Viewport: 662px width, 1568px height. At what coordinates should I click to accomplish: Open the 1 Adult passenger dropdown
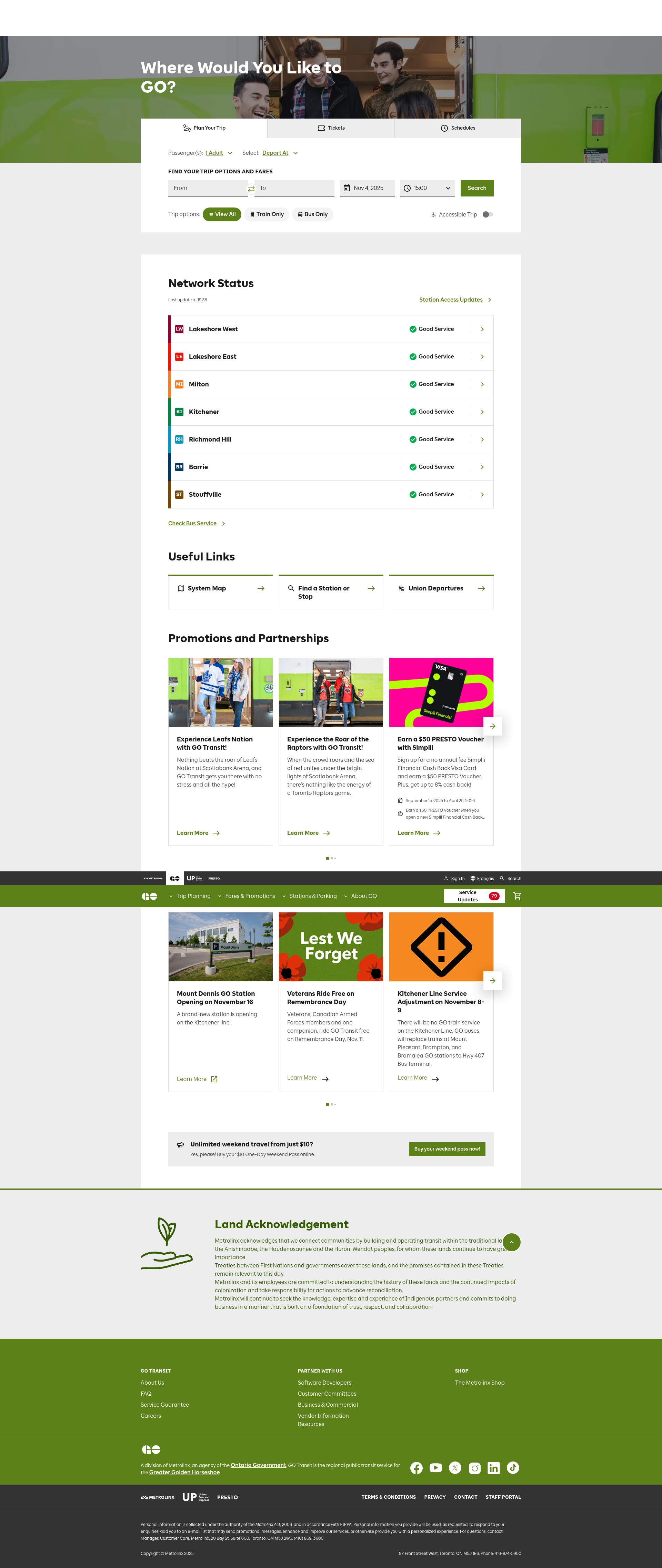coord(219,153)
